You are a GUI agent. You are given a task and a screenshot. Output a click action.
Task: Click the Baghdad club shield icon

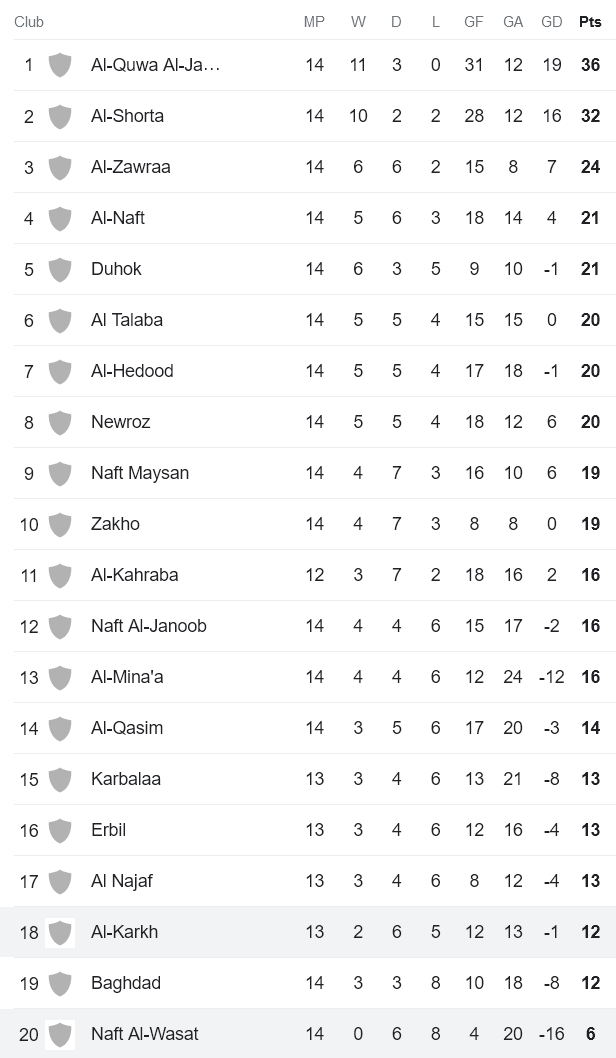pyautogui.click(x=60, y=983)
